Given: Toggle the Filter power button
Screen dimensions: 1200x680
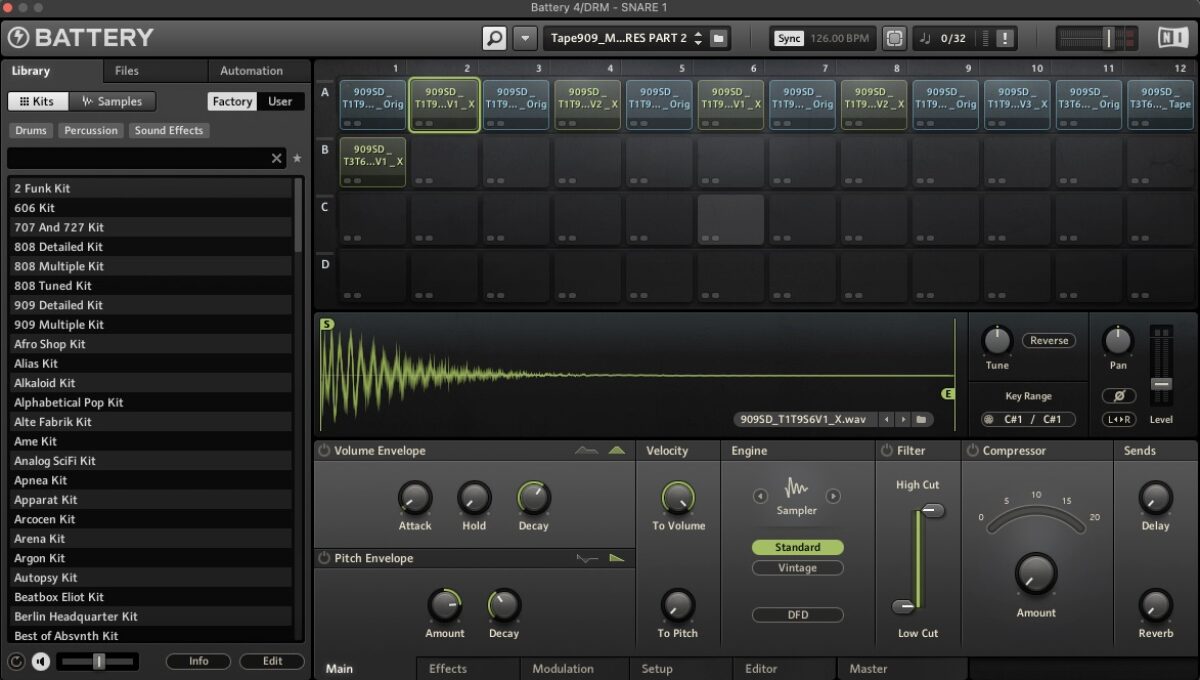Looking at the screenshot, I should [x=885, y=451].
